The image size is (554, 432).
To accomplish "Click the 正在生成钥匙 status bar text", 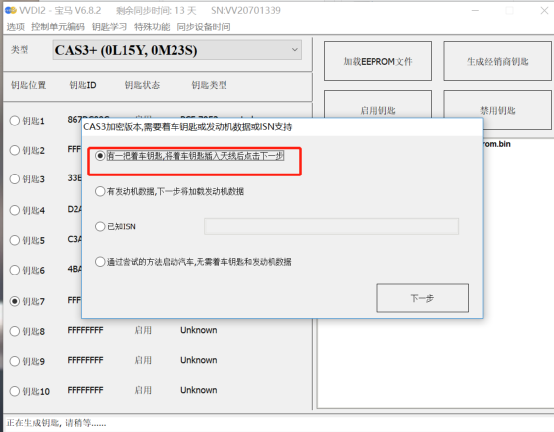I will (56, 423).
